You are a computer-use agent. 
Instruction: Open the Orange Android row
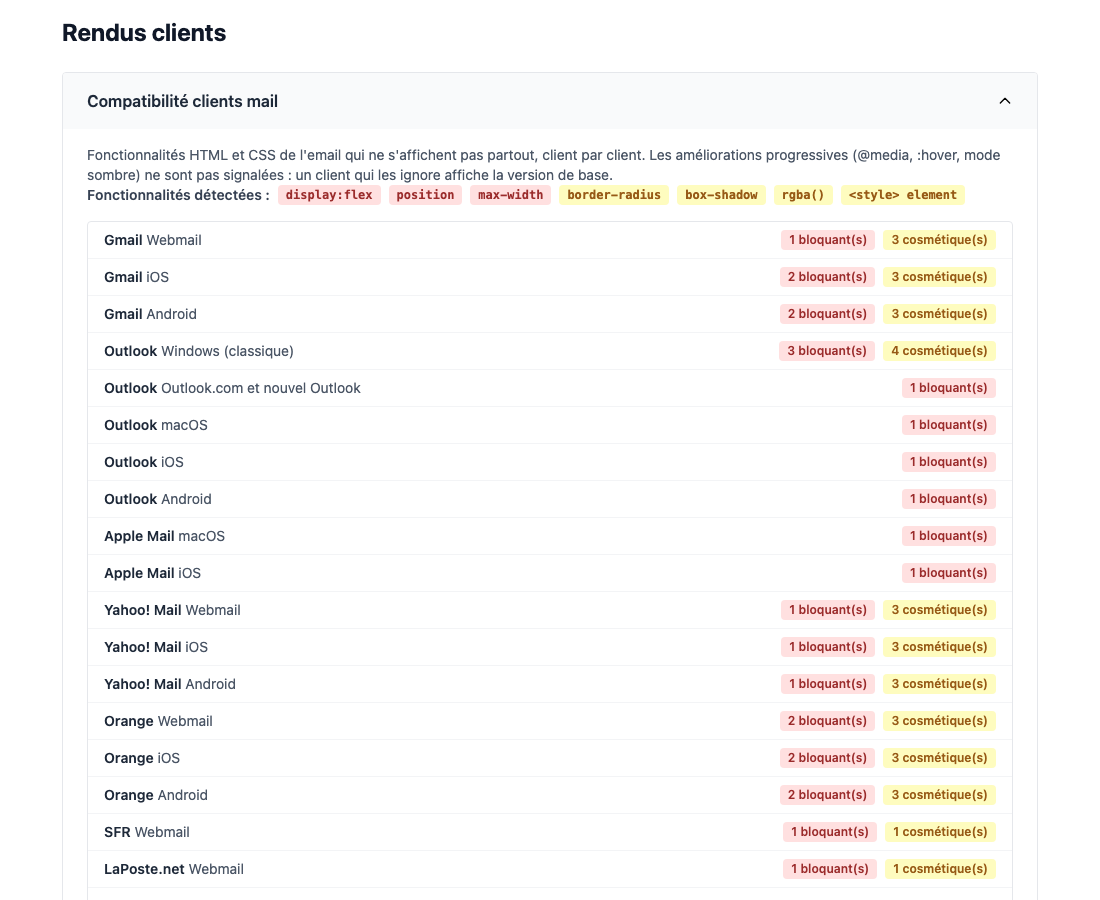tap(549, 795)
